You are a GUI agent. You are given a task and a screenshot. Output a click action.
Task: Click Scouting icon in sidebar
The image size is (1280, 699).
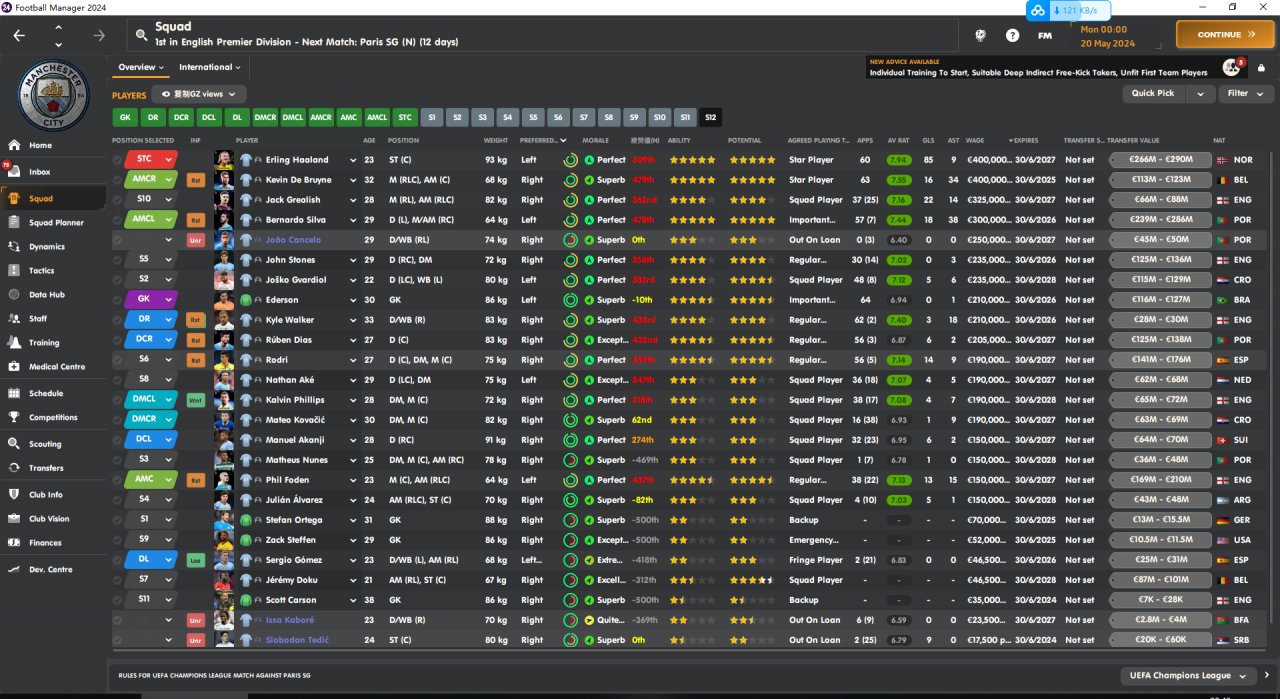point(14,443)
